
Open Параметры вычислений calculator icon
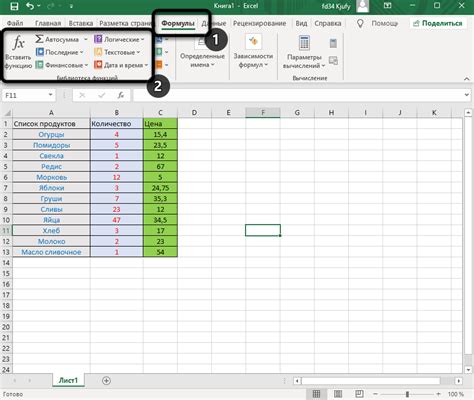point(304,43)
